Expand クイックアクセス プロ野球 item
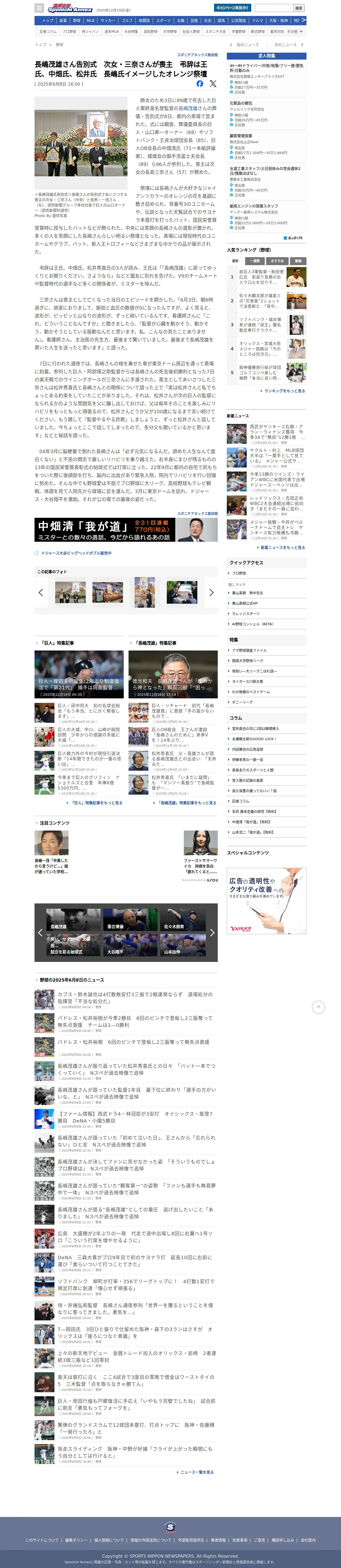This screenshot has height=1568, width=341. [266, 573]
